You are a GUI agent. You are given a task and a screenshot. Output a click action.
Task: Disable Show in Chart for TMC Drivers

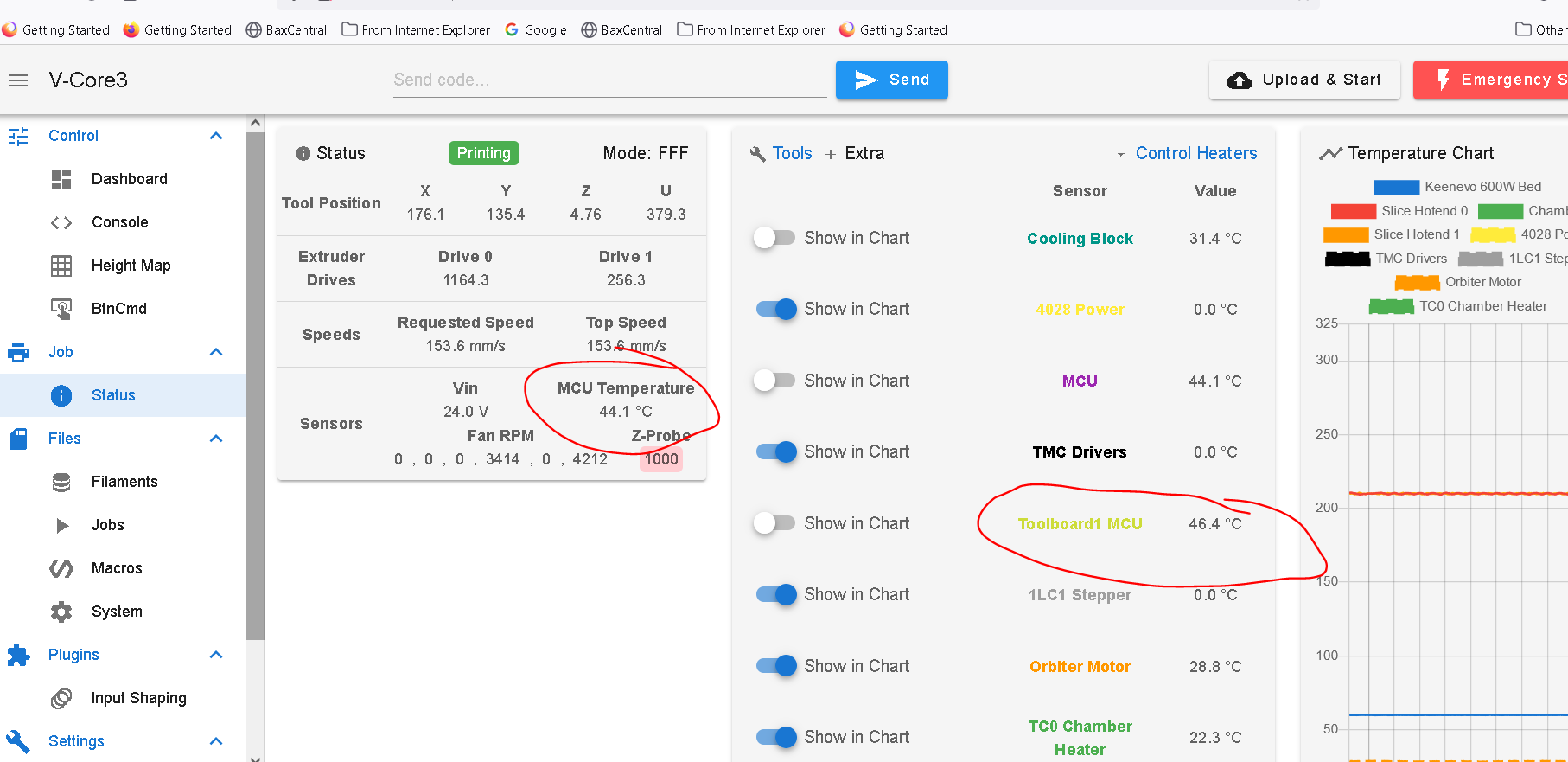point(776,451)
